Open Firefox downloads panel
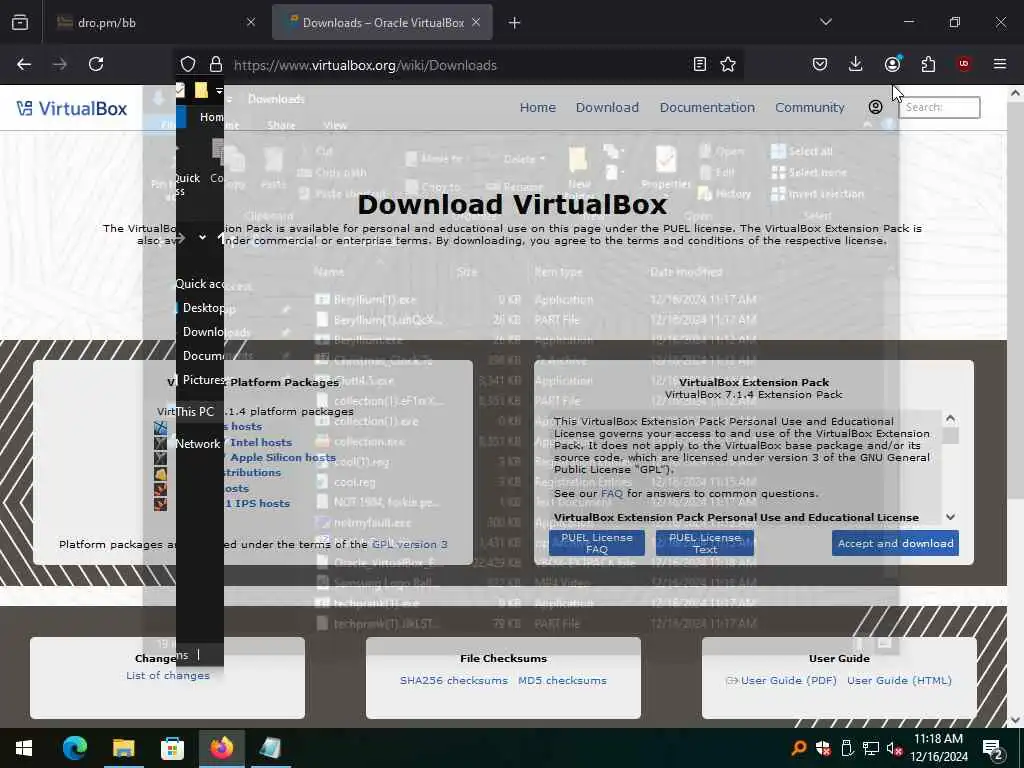The width and height of the screenshot is (1024, 768). click(x=856, y=64)
